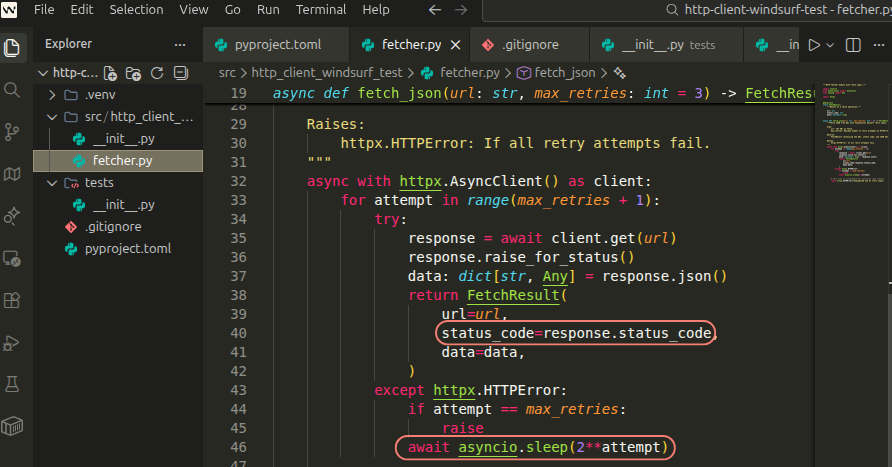The width and height of the screenshot is (892, 467).
Task: Open the Edit menu
Action: [82, 10]
